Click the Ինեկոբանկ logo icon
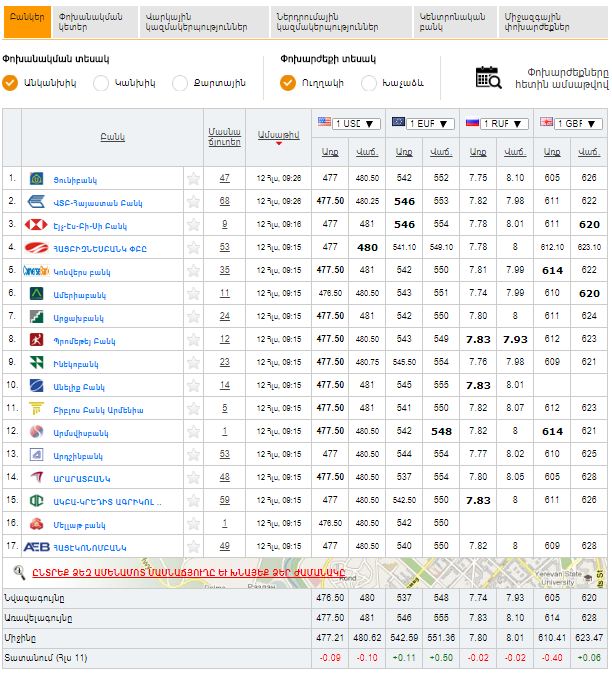This screenshot has height=678, width=612. tap(37, 362)
